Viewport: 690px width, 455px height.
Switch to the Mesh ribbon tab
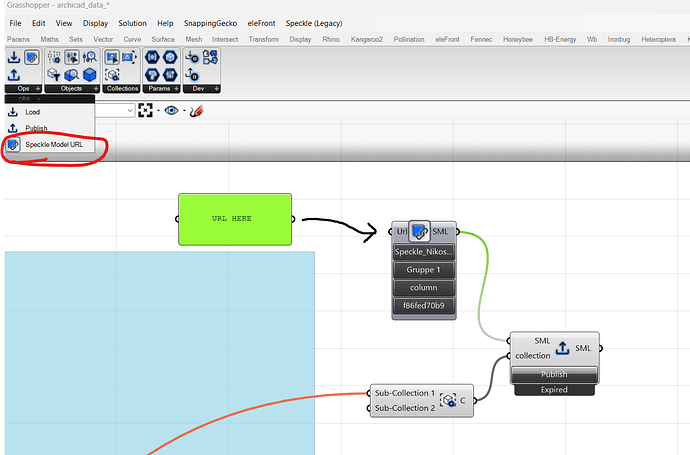pos(194,40)
